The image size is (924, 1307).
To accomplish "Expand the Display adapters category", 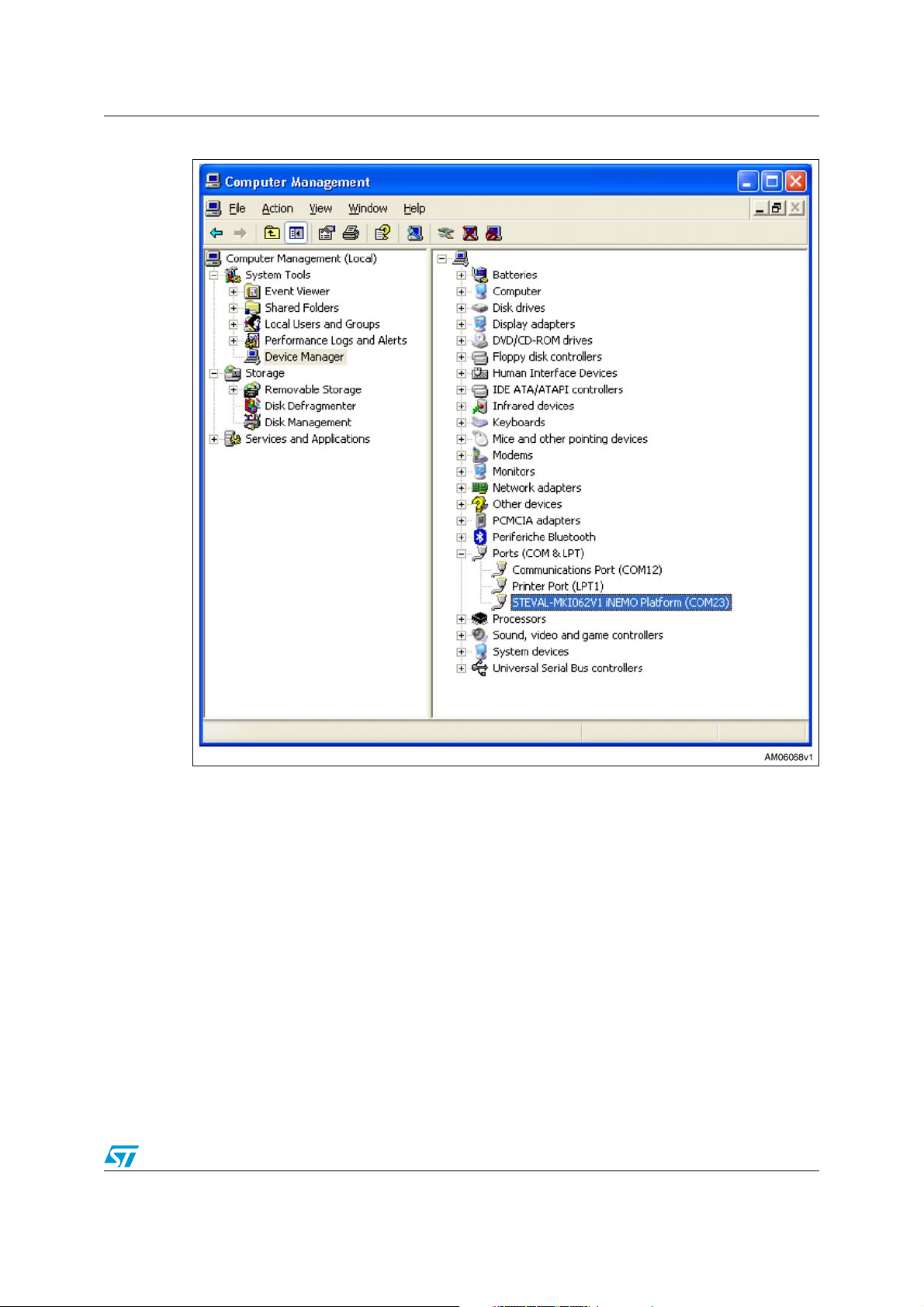I will pos(461,324).
